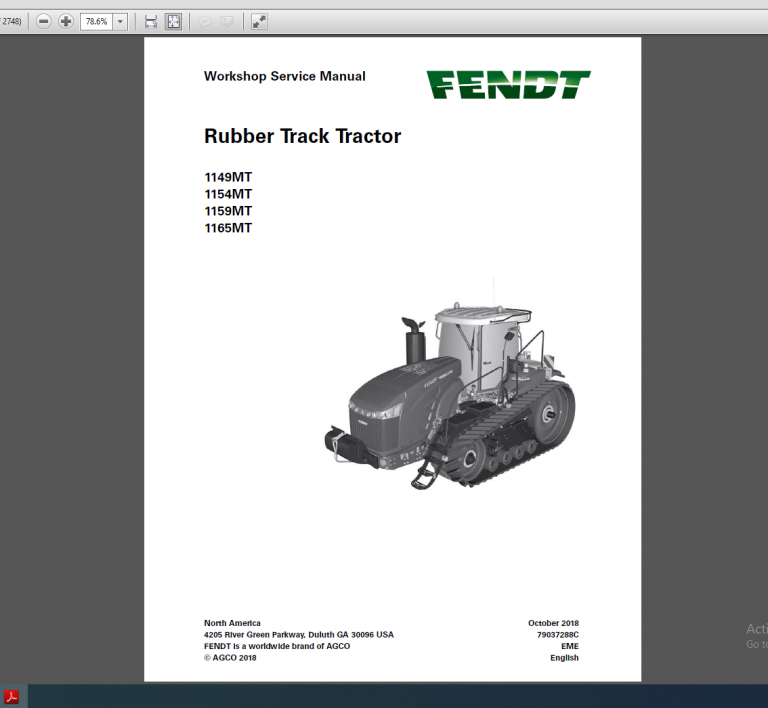Click the add sticky note comment icon

coord(205,22)
